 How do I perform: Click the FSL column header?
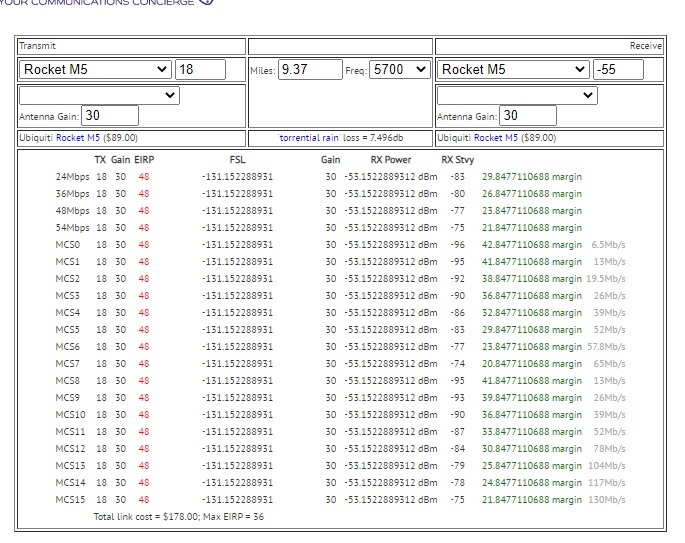(x=237, y=160)
